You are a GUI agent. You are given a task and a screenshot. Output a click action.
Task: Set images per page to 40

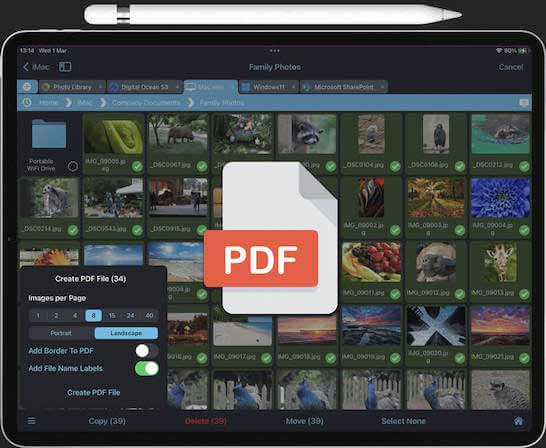coord(149,315)
